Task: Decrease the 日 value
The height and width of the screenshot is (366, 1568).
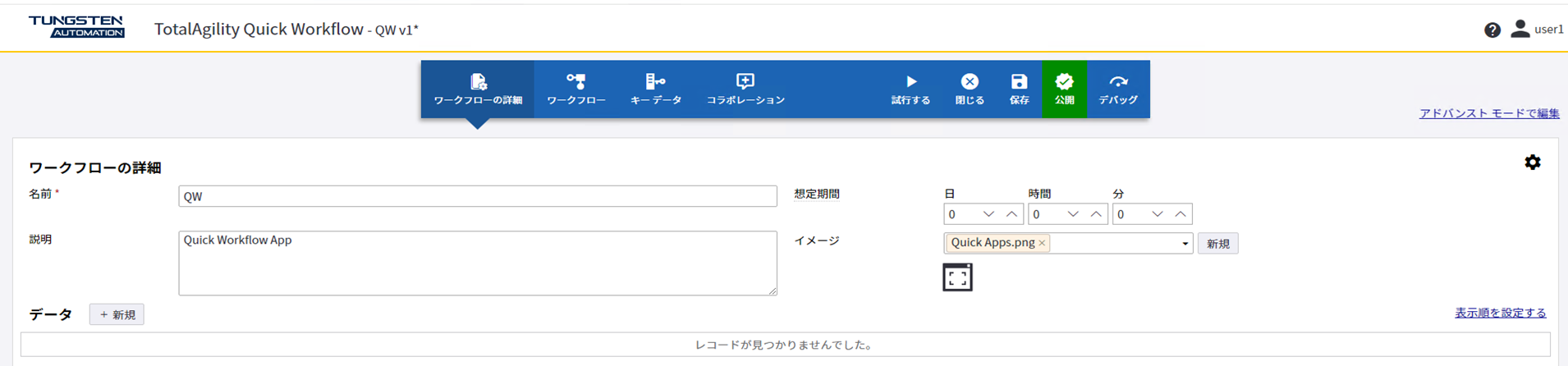Action: (x=988, y=214)
